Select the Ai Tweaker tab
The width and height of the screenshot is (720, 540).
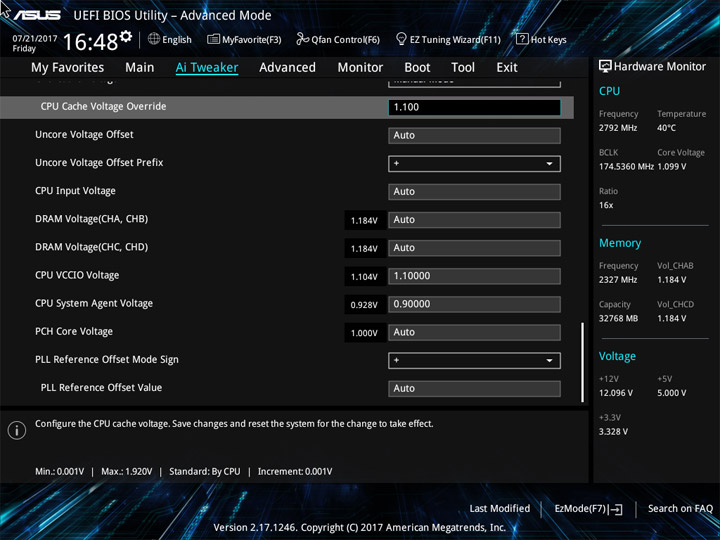207,68
